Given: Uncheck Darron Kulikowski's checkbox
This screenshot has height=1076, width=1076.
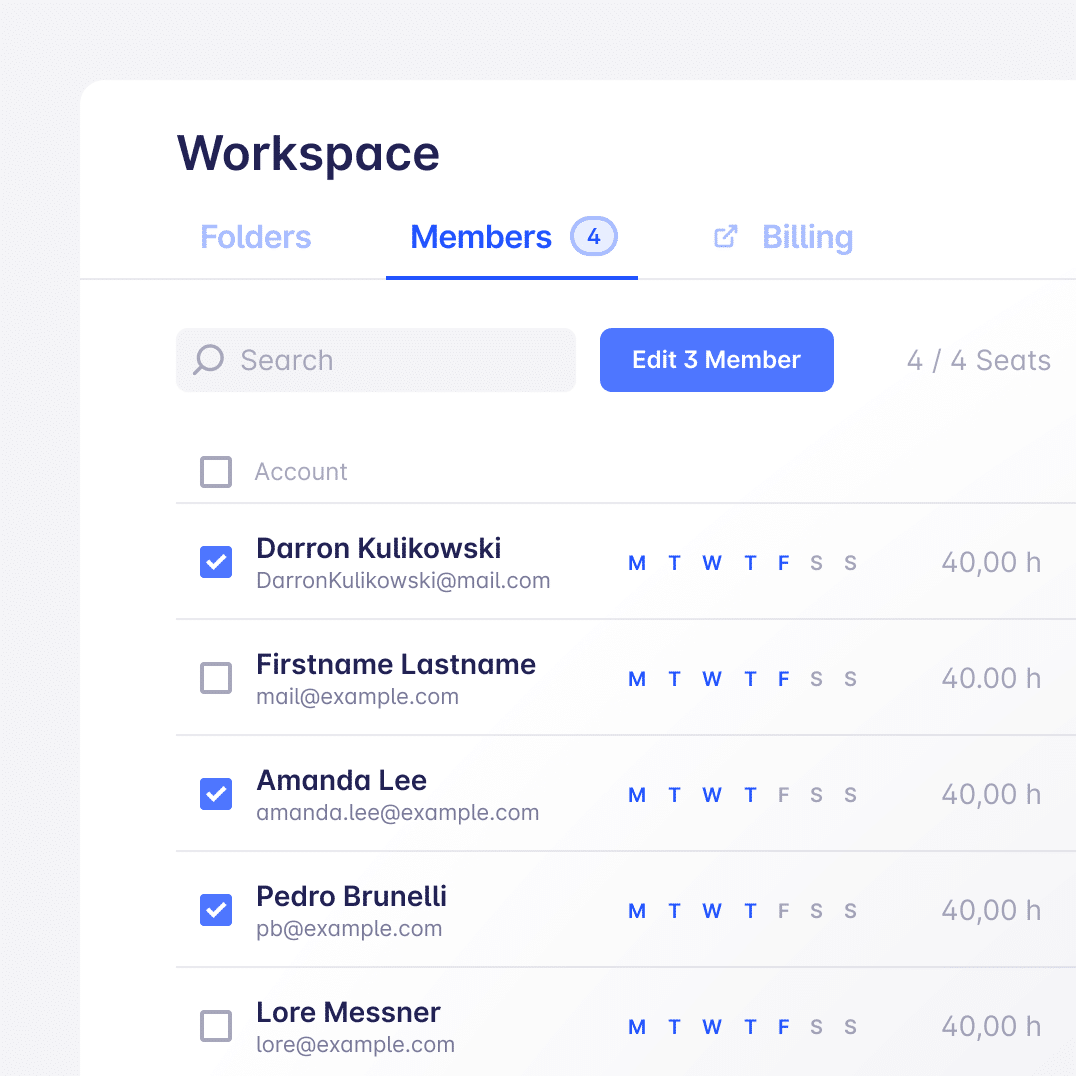Looking at the screenshot, I should (216, 562).
